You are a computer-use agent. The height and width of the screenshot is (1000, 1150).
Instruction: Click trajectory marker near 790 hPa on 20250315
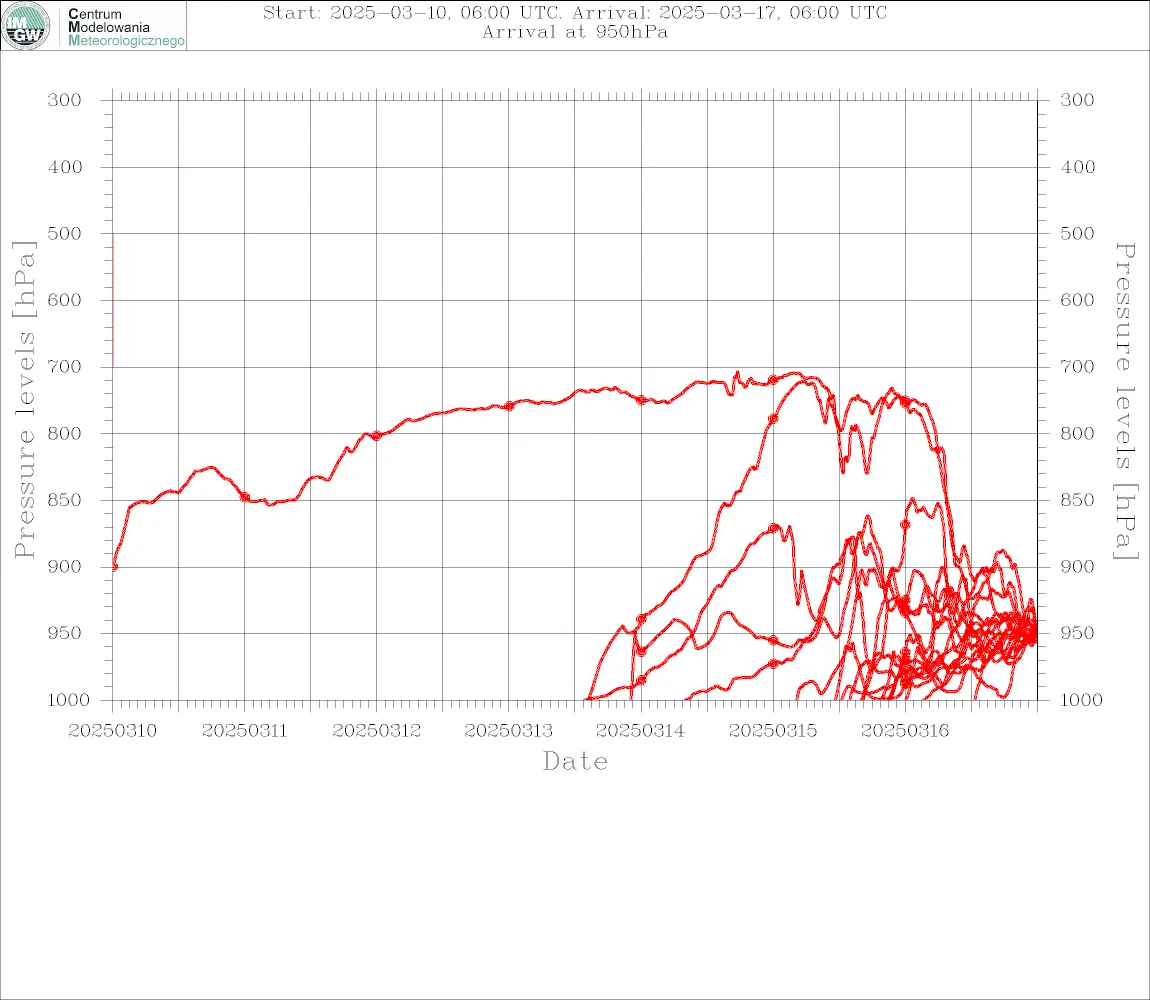point(773,419)
